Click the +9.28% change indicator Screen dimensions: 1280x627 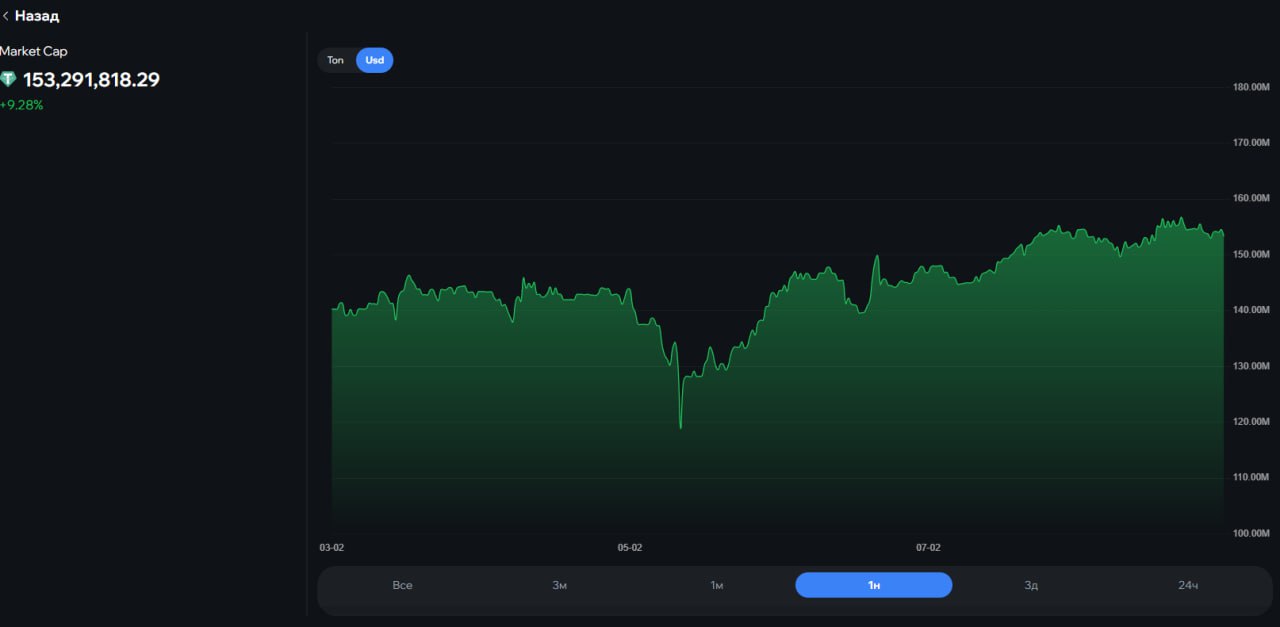point(22,105)
